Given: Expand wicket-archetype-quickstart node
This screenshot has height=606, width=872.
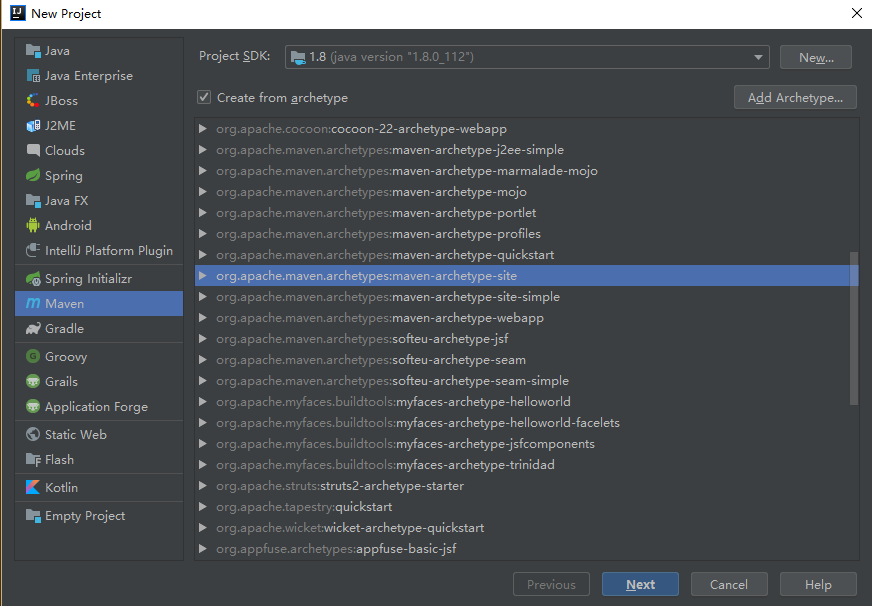Looking at the screenshot, I should point(203,528).
